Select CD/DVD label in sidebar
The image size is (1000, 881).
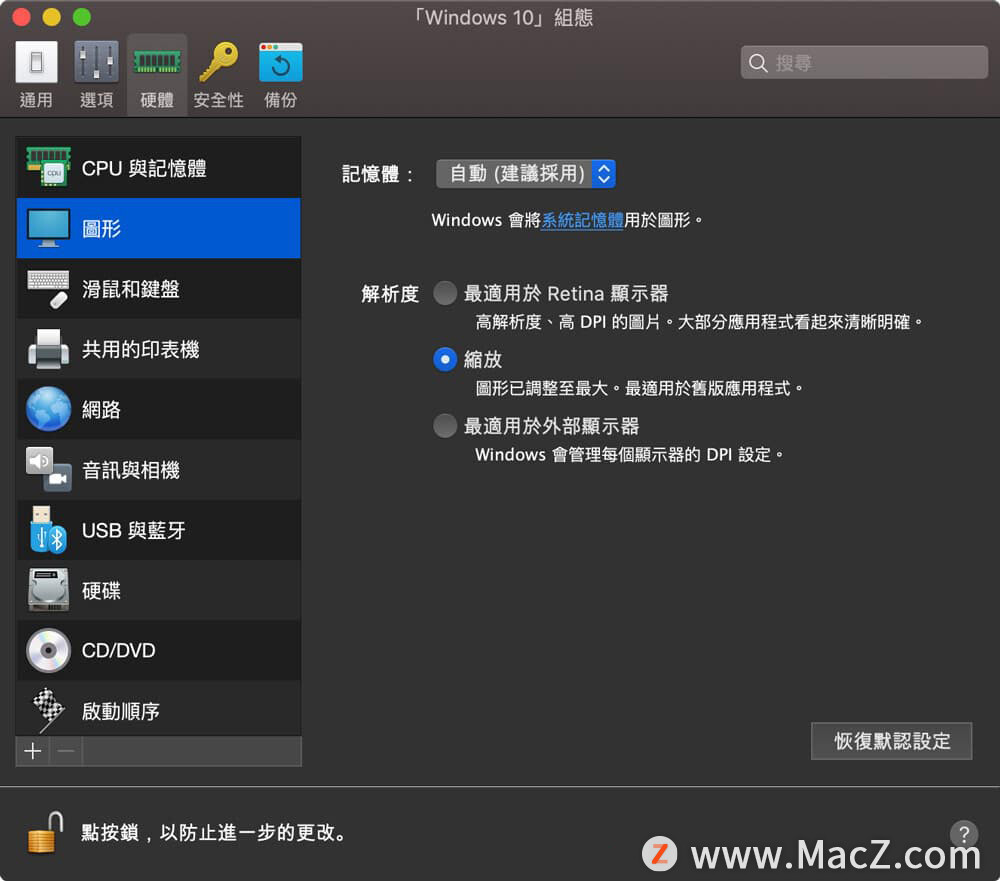pyautogui.click(x=119, y=651)
